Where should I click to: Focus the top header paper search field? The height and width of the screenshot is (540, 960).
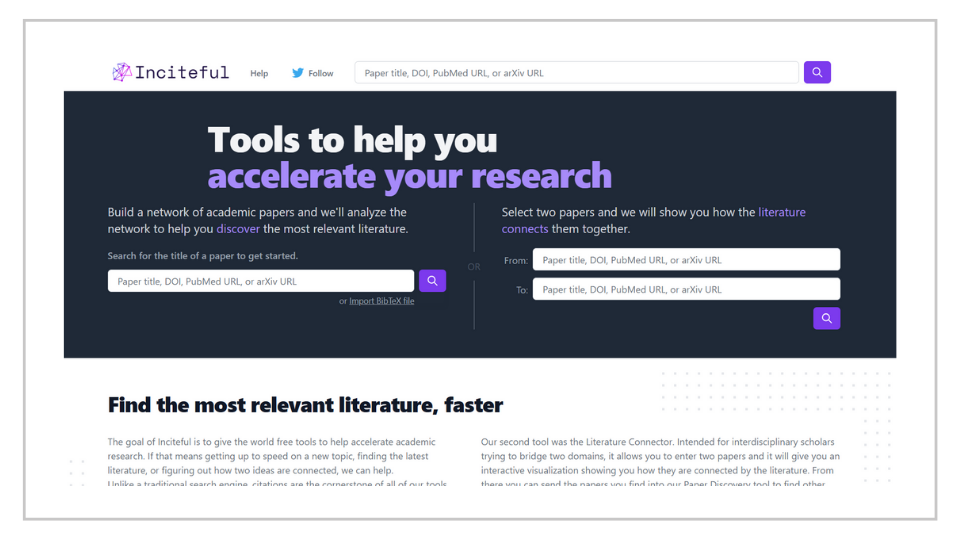(576, 72)
